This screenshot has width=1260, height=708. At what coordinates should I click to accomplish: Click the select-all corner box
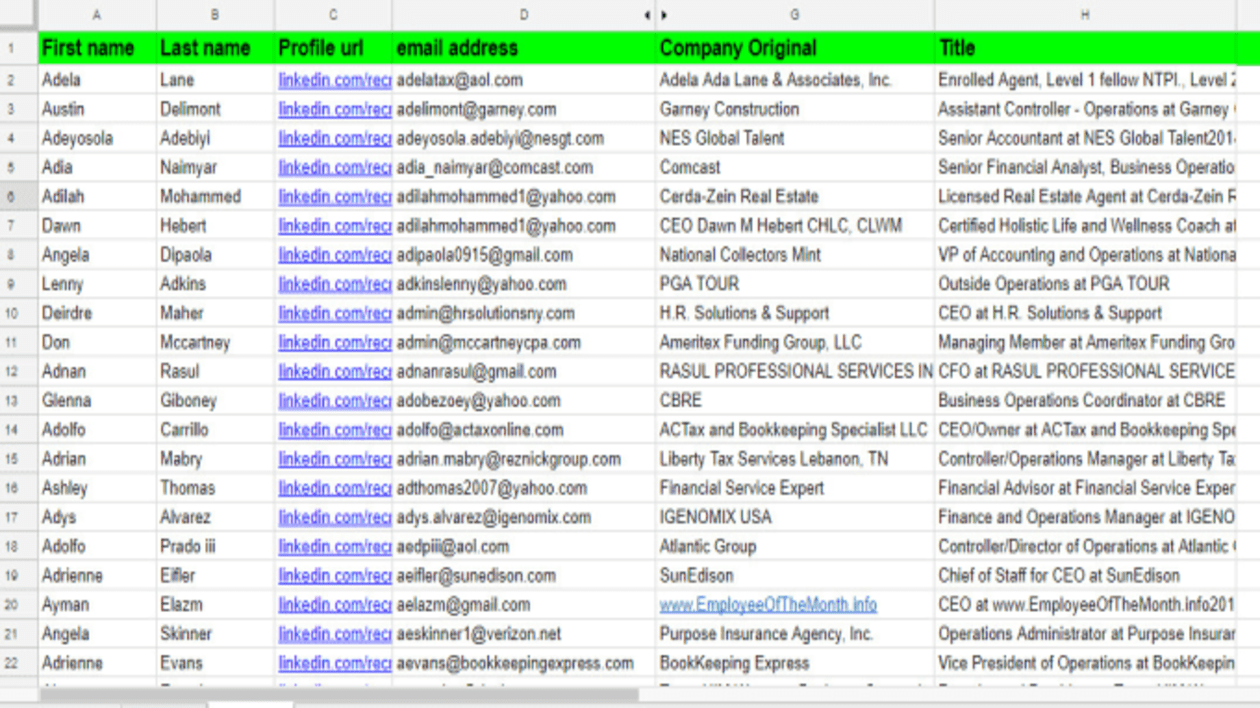point(19,15)
